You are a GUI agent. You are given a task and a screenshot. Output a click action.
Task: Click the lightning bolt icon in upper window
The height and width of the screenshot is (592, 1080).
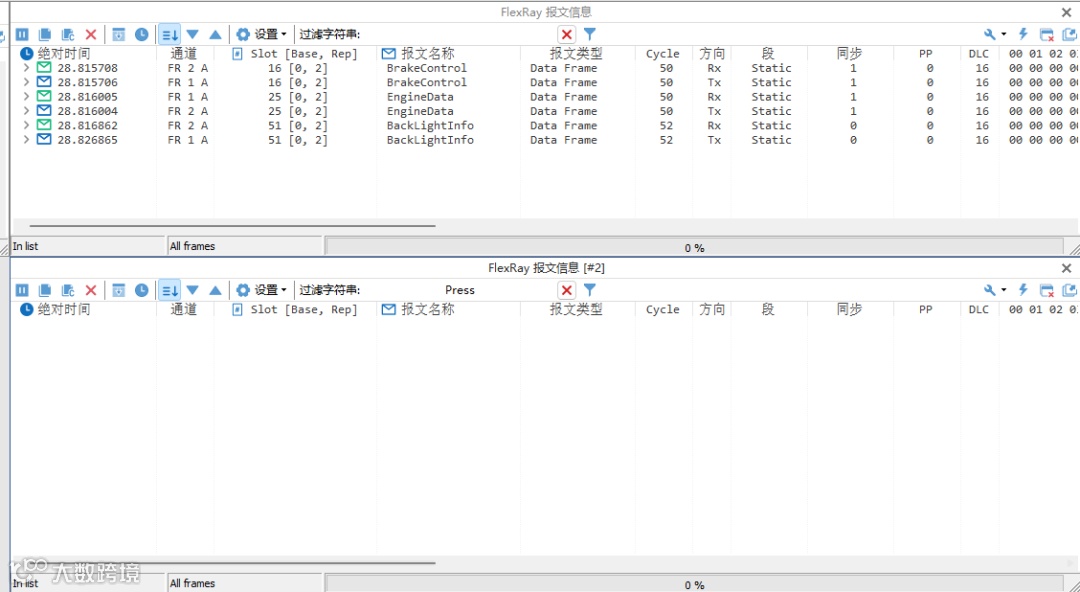[1023, 34]
